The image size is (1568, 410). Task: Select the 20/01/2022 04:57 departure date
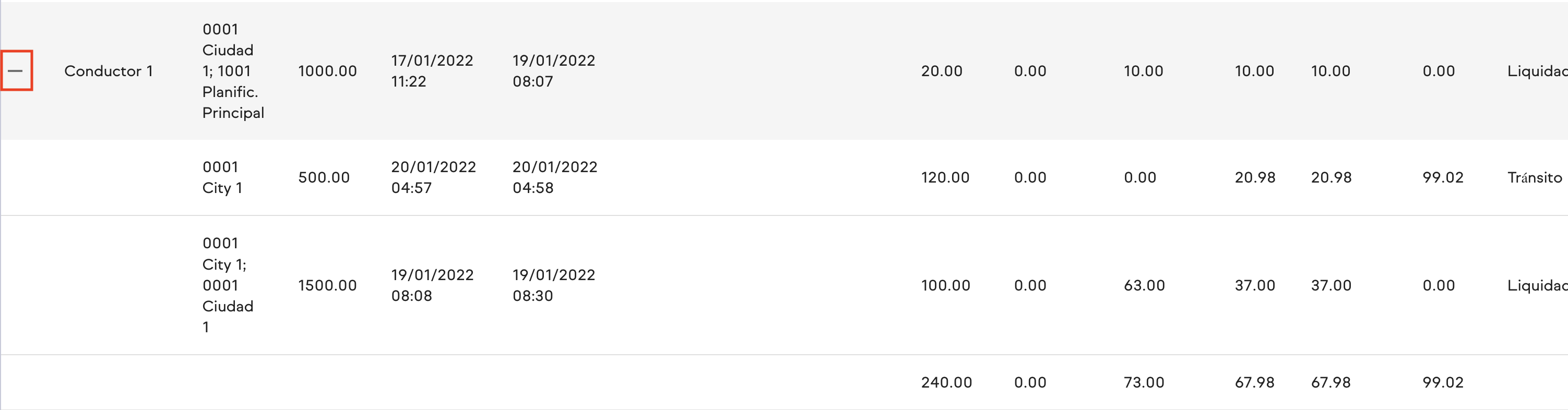[434, 177]
